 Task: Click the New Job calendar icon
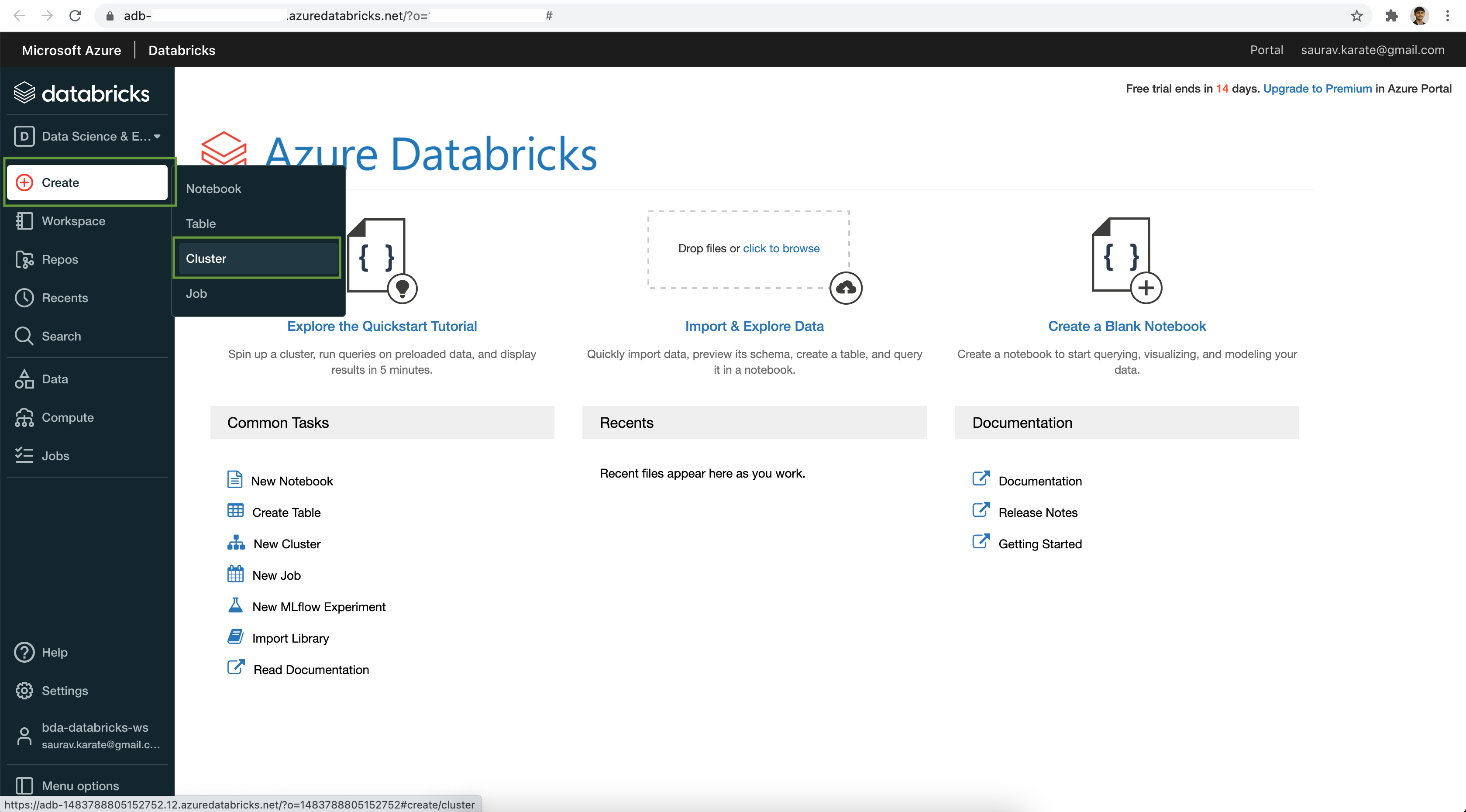click(x=235, y=574)
